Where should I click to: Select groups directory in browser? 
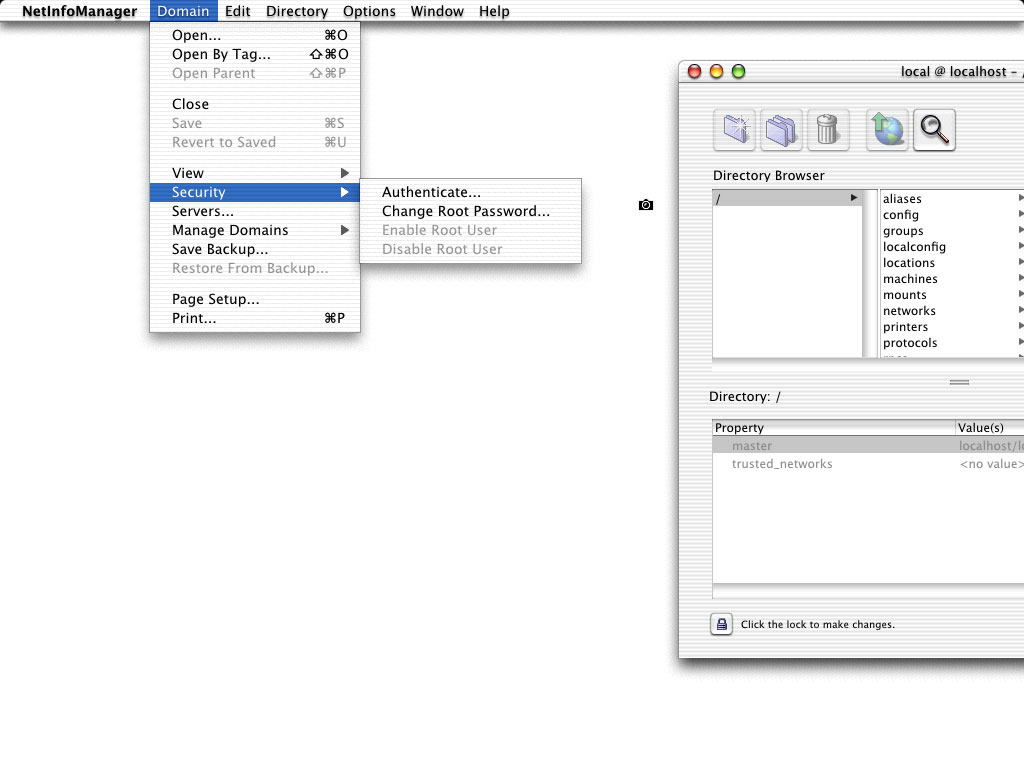pos(952,231)
